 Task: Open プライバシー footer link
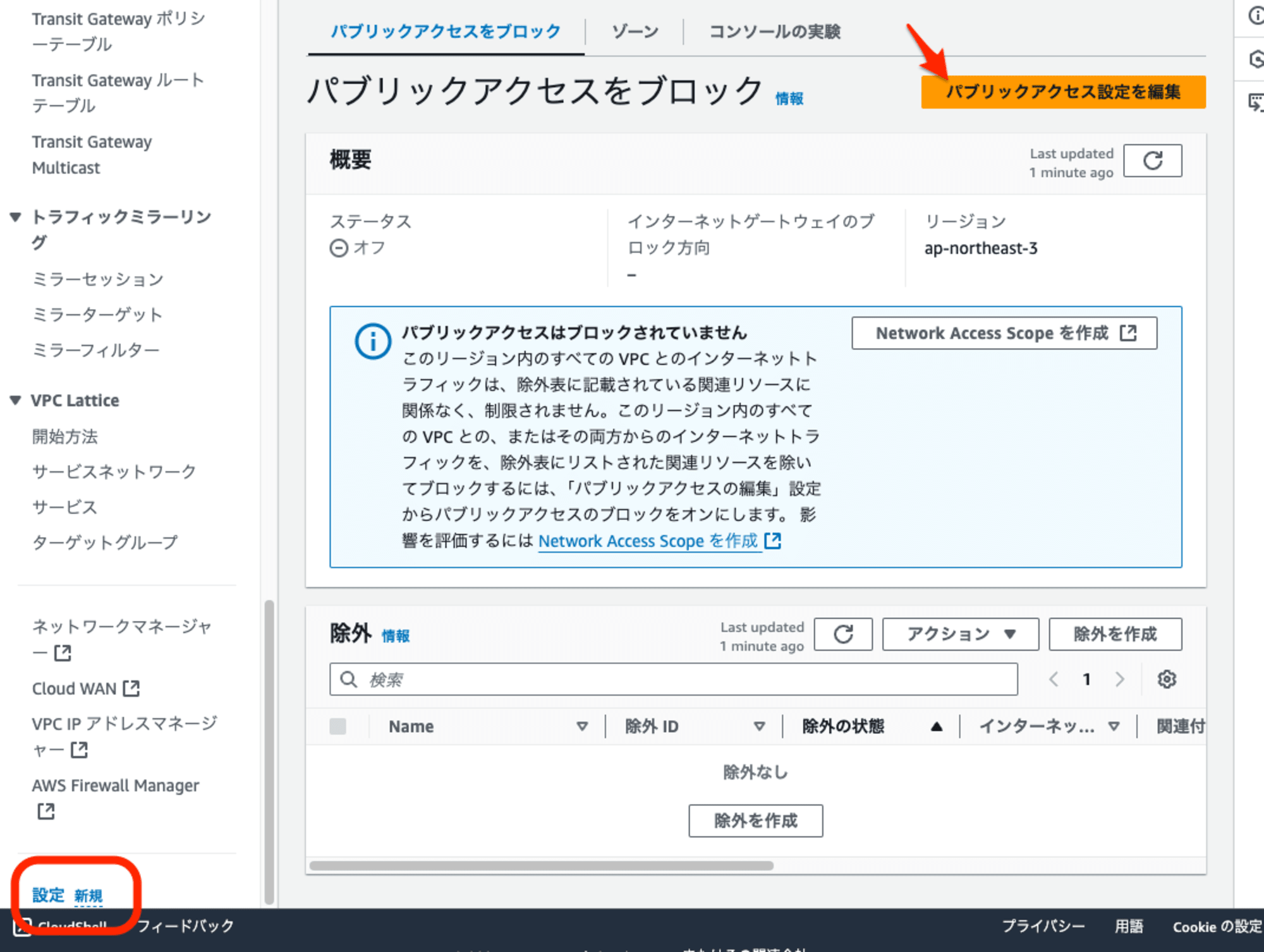click(x=1043, y=927)
